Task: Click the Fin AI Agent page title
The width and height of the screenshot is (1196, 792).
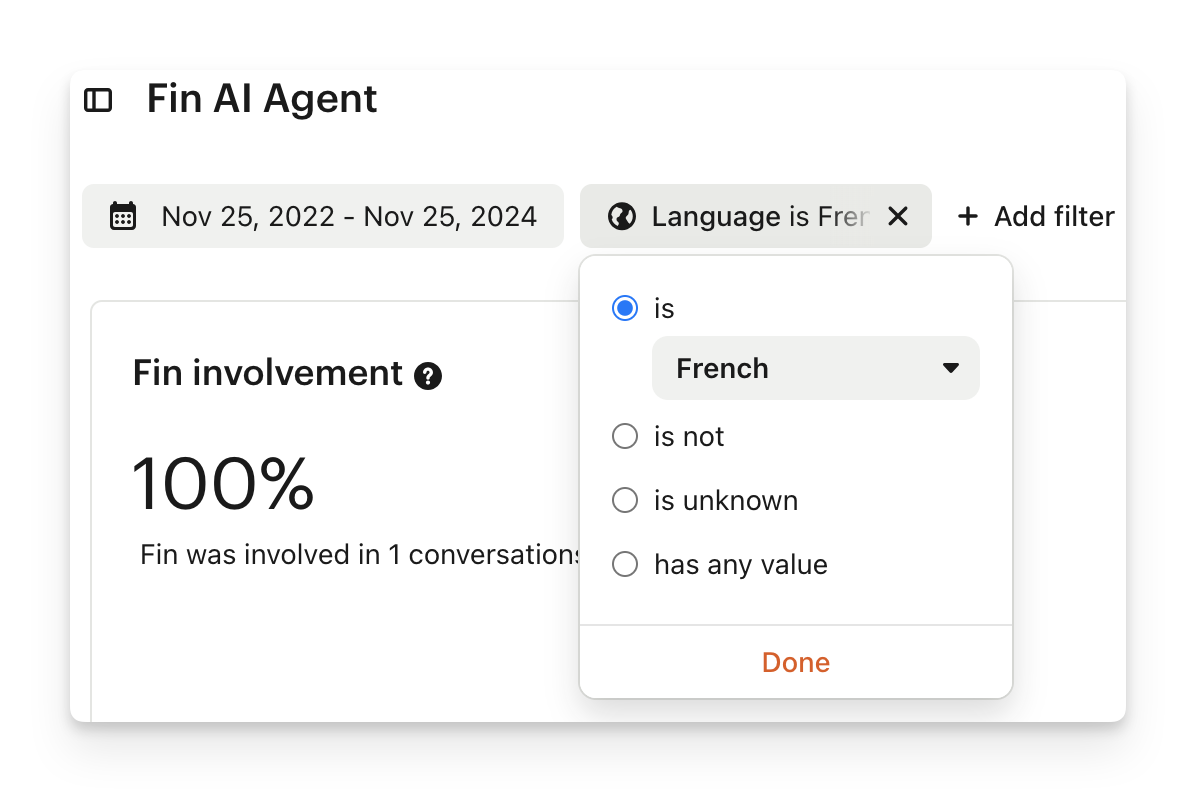Action: click(x=262, y=99)
